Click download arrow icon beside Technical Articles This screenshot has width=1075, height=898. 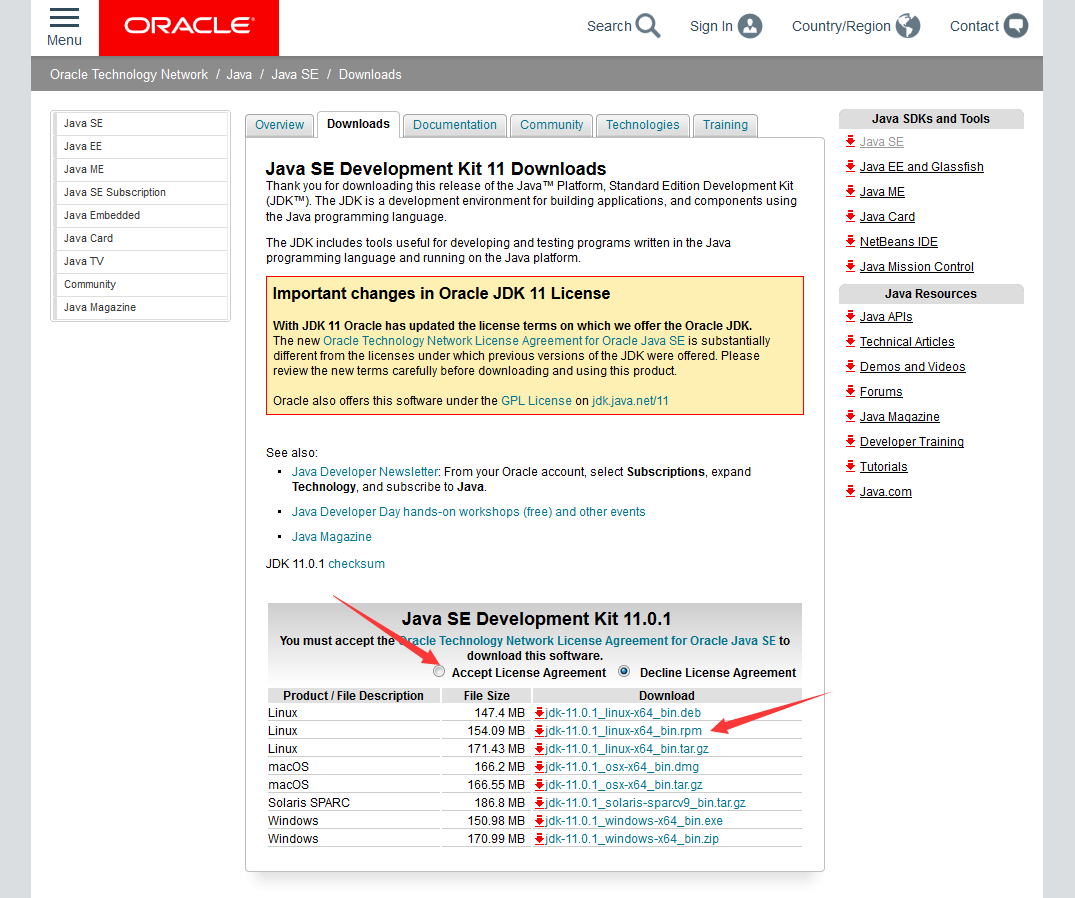coord(850,341)
